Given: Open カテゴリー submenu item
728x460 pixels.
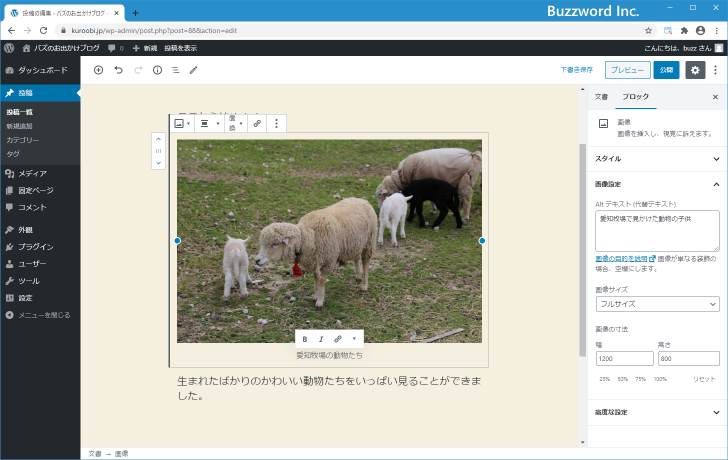Looking at the screenshot, I should tap(23, 140).
